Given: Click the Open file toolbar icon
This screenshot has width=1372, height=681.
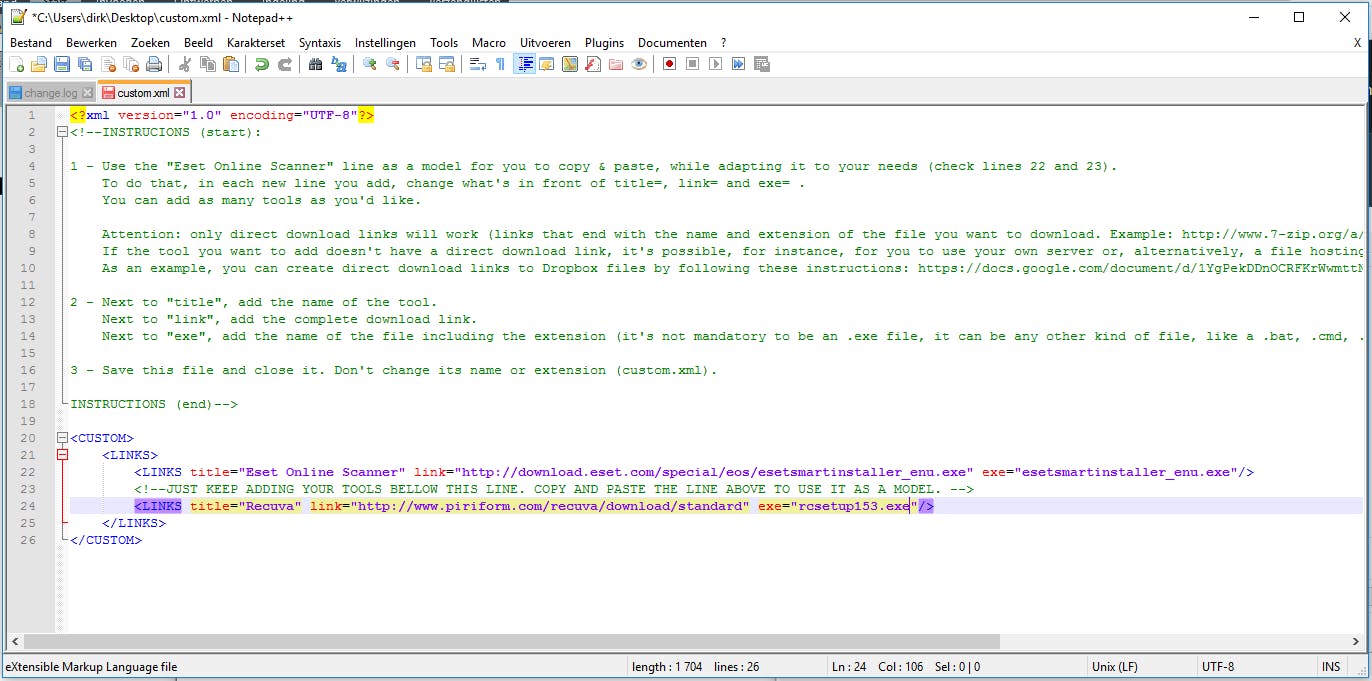Looking at the screenshot, I should [39, 64].
